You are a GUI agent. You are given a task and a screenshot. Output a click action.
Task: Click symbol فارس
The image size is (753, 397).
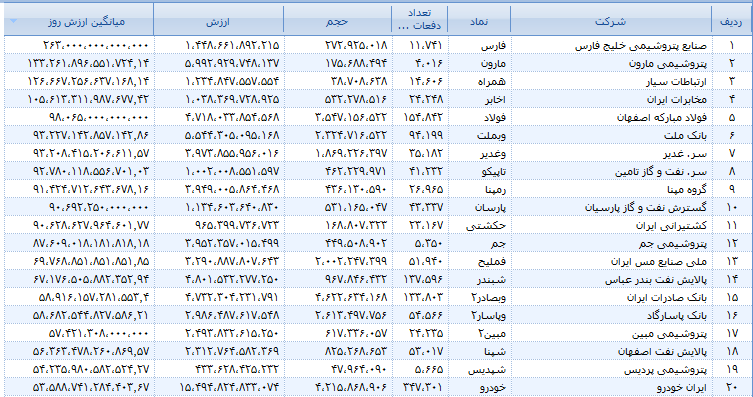[x=493, y=46]
